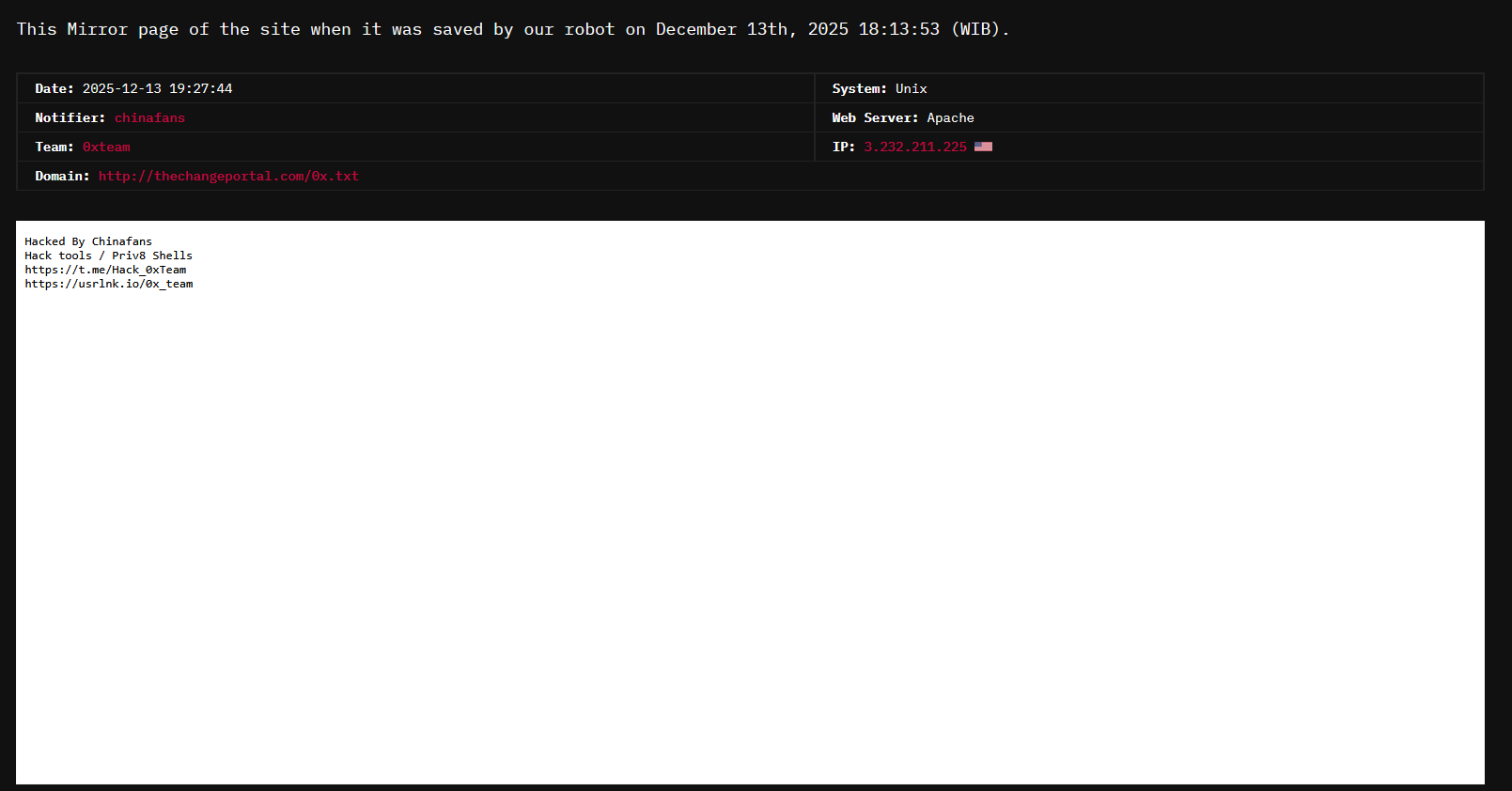Click the "Notifier:" field label
This screenshot has height=791, width=1512.
70,117
